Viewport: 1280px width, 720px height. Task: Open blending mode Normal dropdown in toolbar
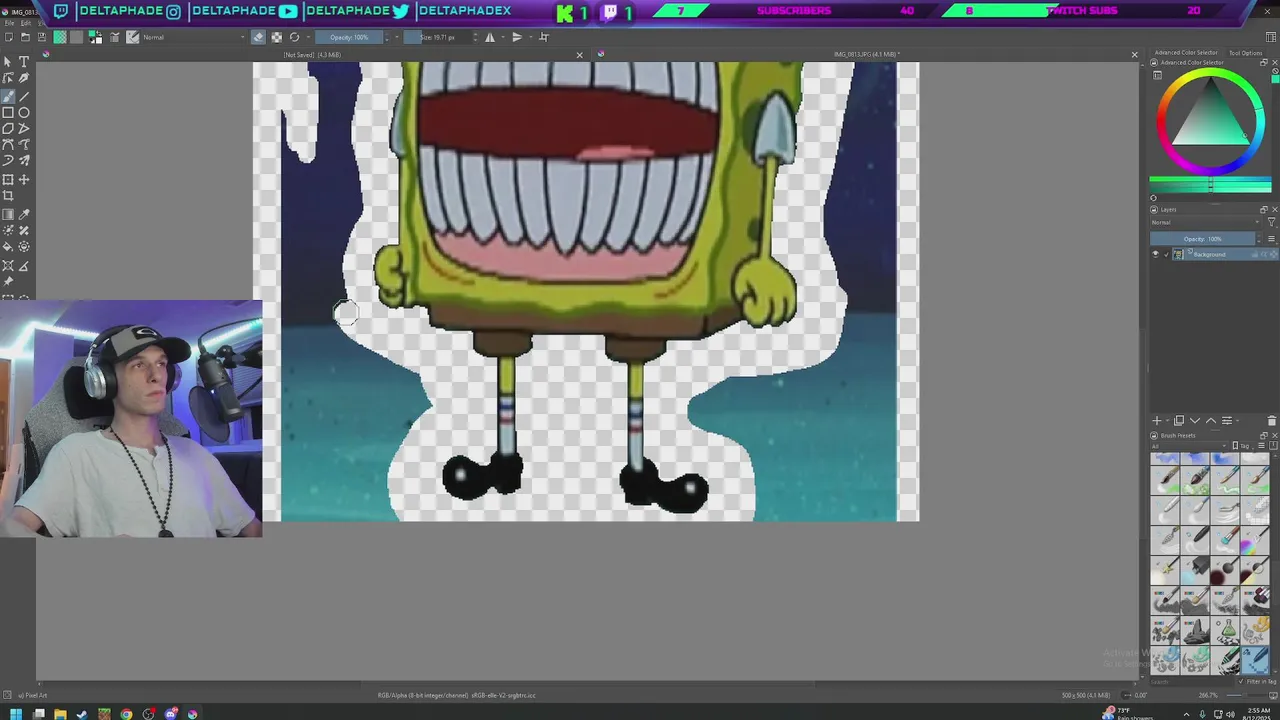click(195, 37)
